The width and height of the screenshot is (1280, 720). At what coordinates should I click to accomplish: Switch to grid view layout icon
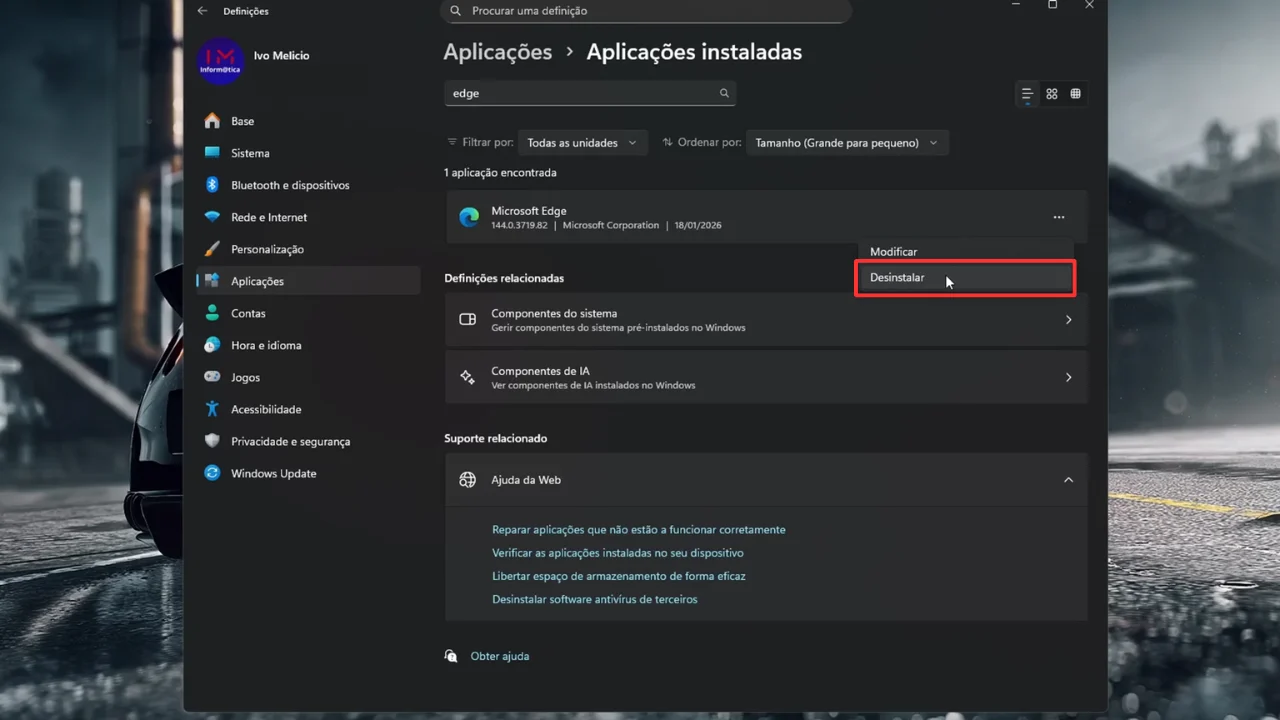pyautogui.click(x=1052, y=94)
